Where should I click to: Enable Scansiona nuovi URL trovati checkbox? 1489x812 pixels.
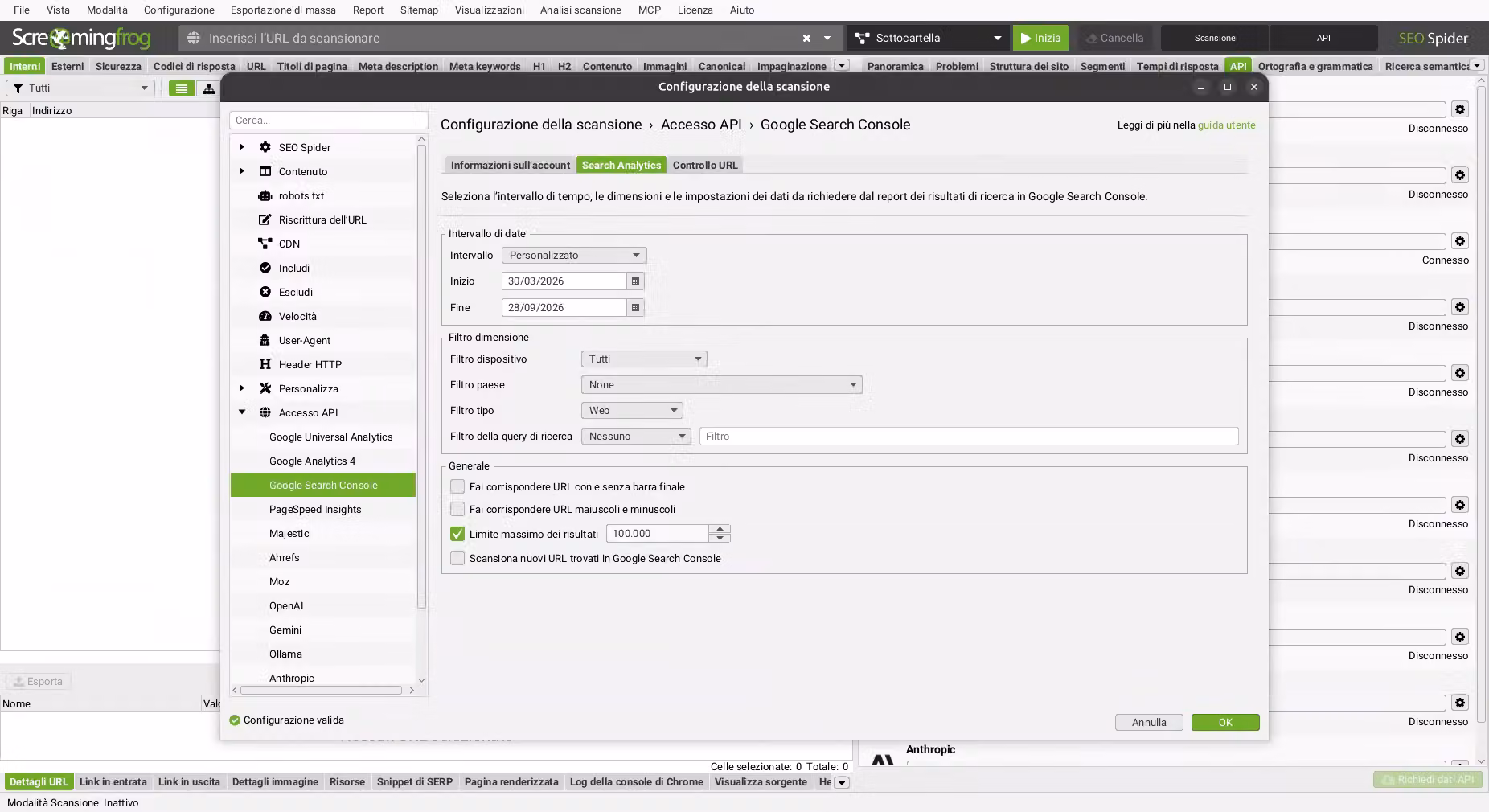point(457,558)
